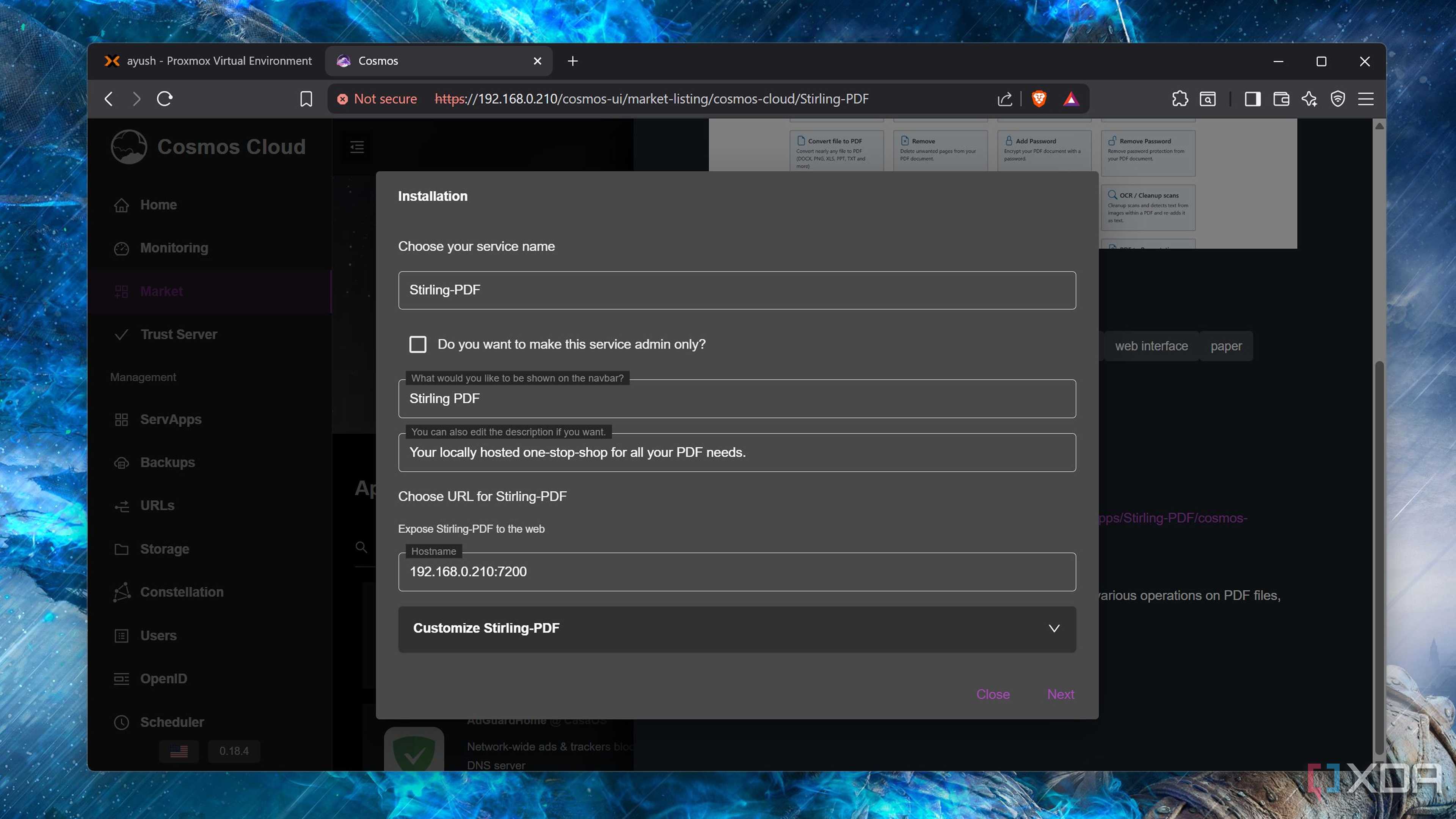Open the browser extensions puzzle icon
This screenshot has height=819, width=1456.
1180,99
